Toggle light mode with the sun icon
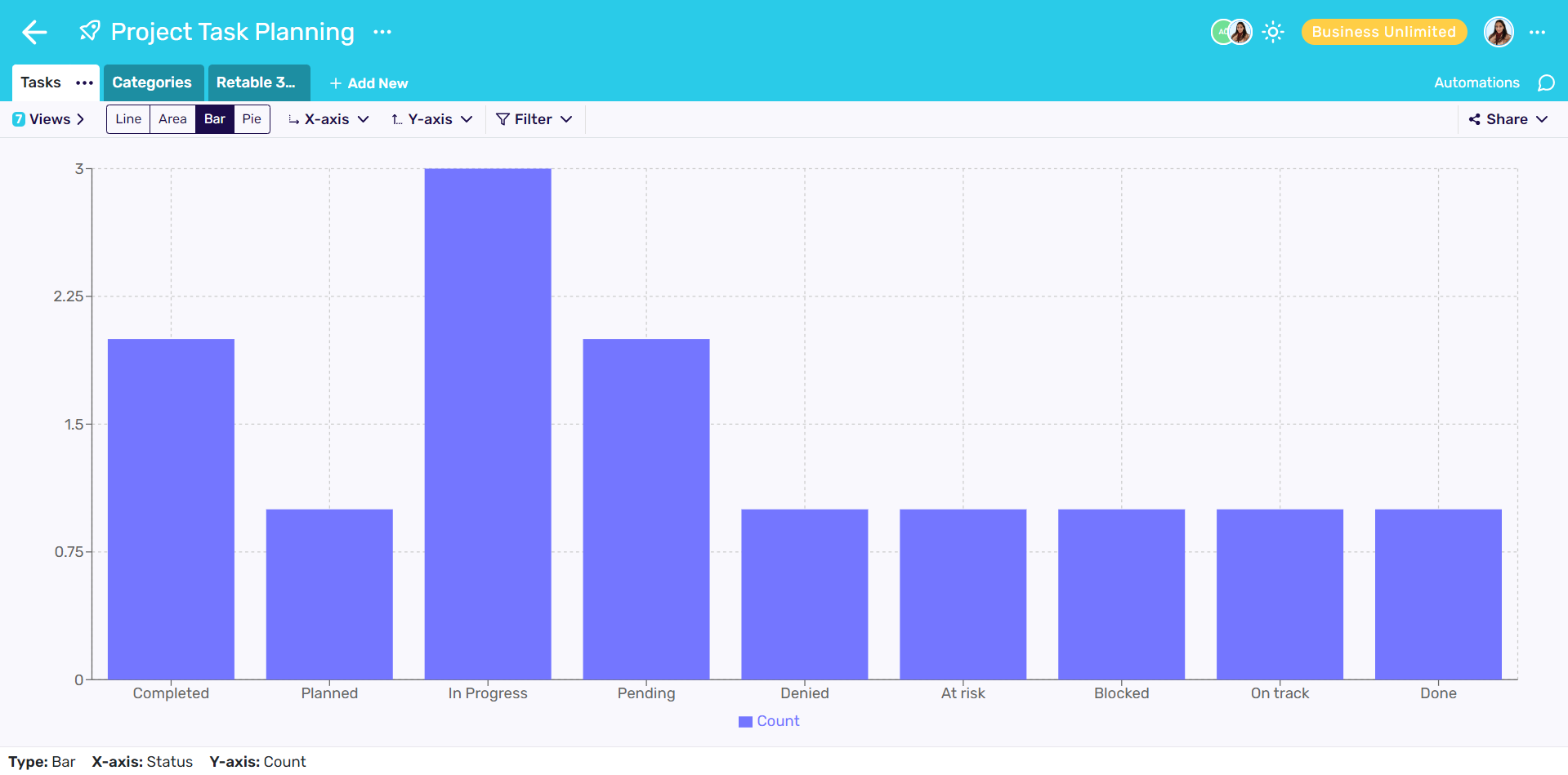 tap(1273, 32)
